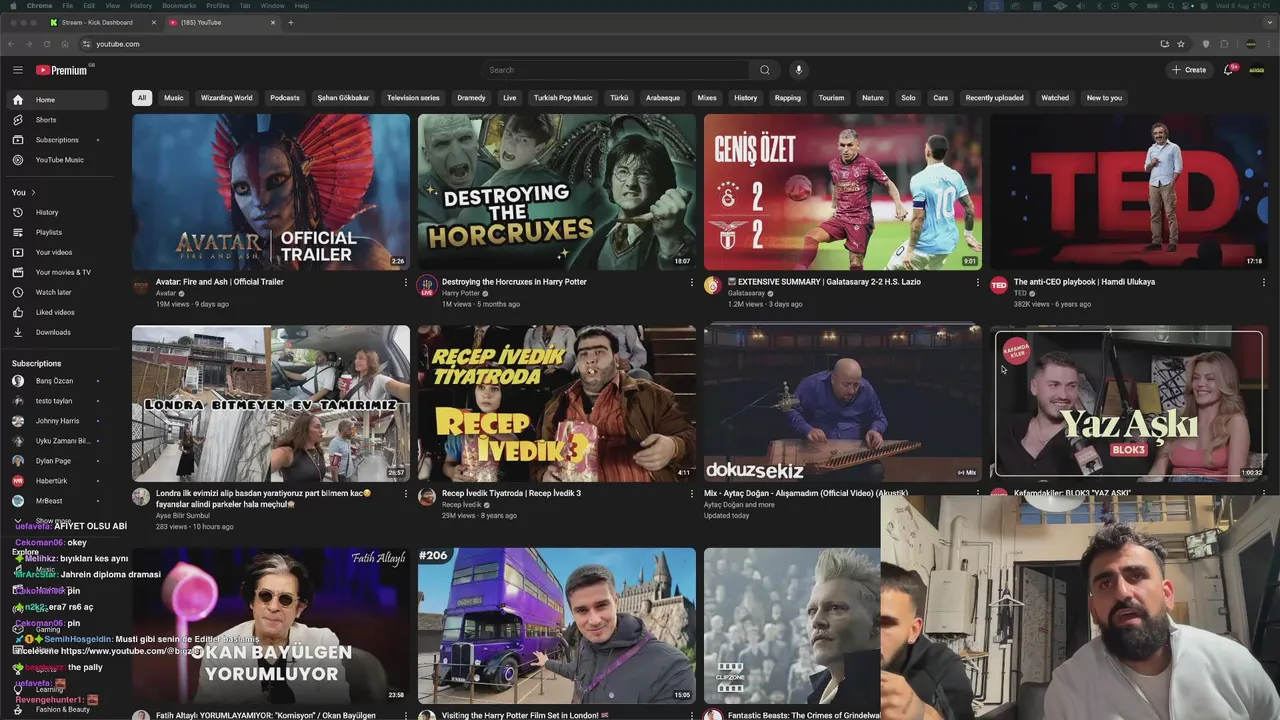Viewport: 1280px width, 720px height.
Task: Play the TED anti-CEO playbook thumbnail
Action: pyautogui.click(x=1129, y=192)
